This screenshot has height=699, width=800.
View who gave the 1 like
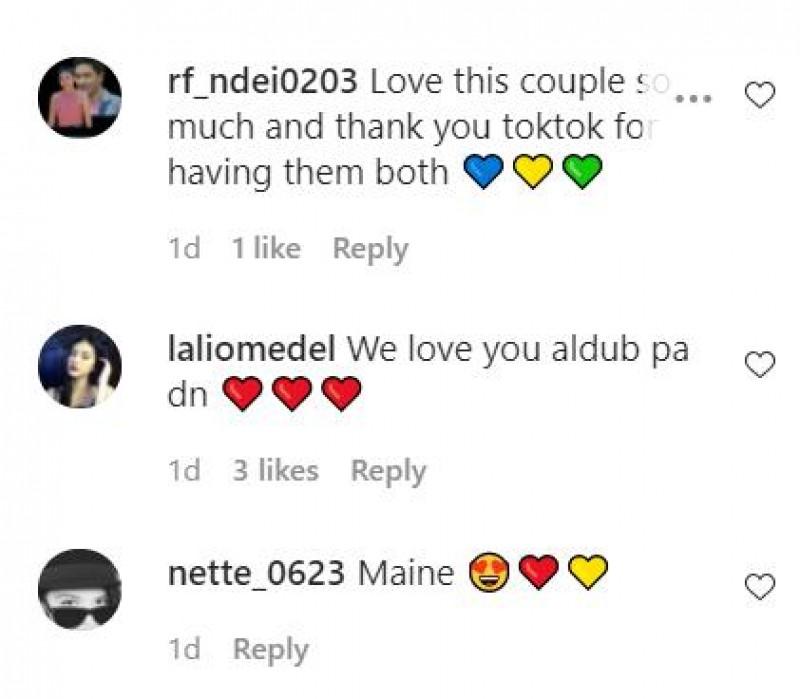(266, 248)
